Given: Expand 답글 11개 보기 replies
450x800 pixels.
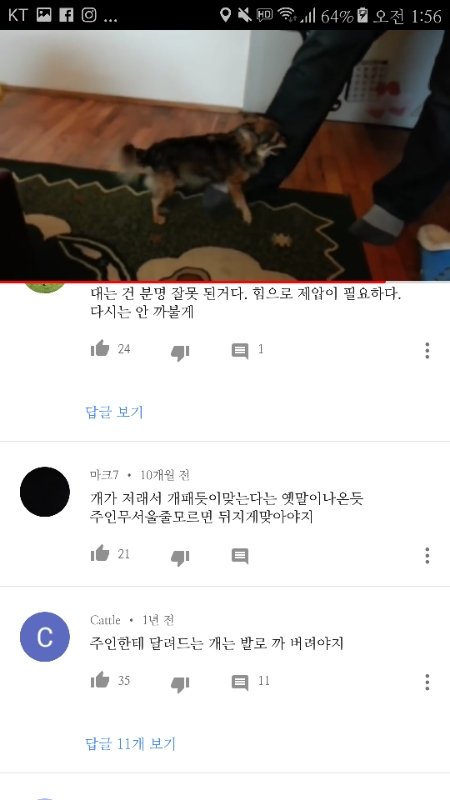Looking at the screenshot, I should tap(130, 744).
